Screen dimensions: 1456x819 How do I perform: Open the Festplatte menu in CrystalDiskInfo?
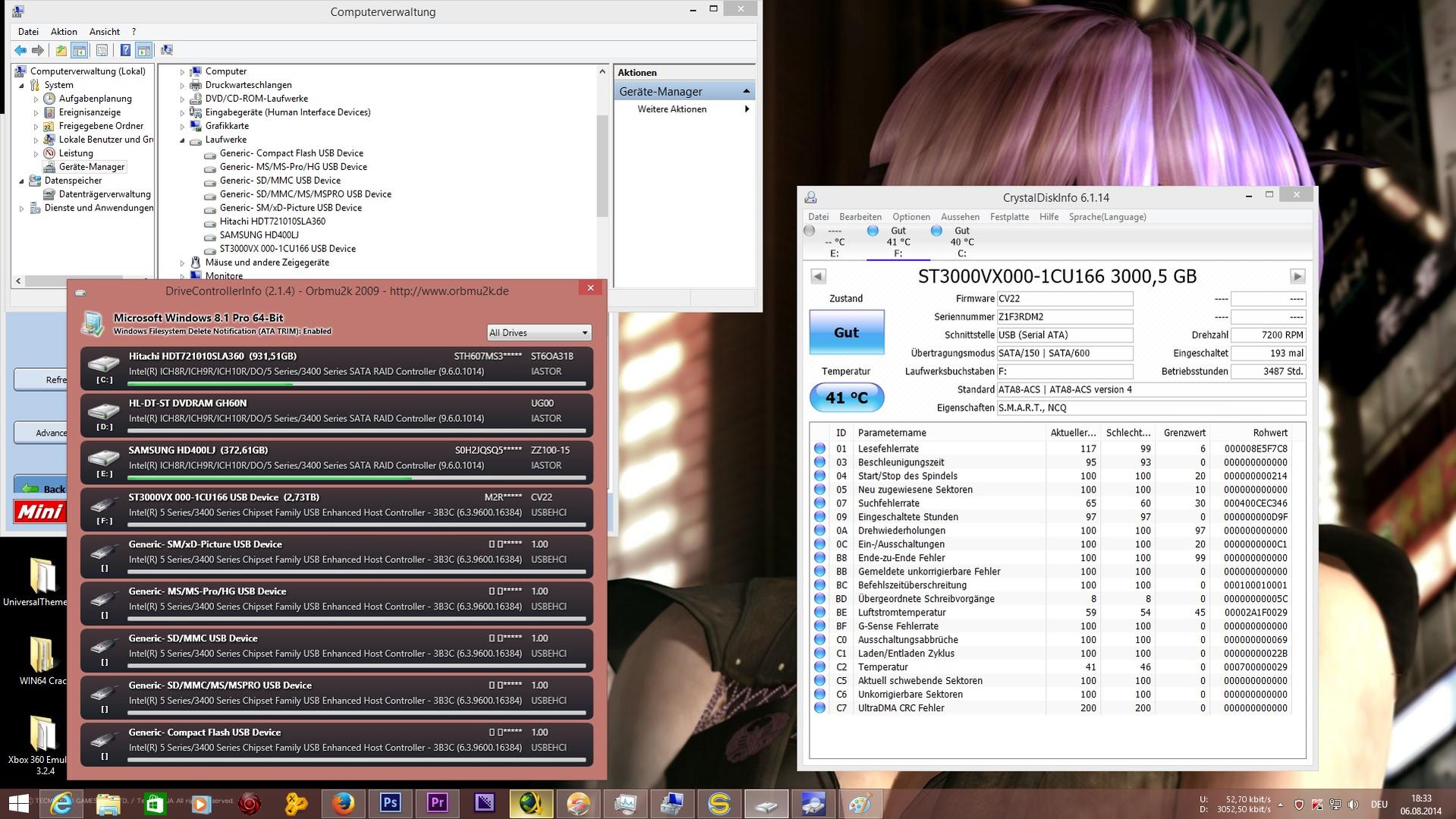click(1010, 217)
